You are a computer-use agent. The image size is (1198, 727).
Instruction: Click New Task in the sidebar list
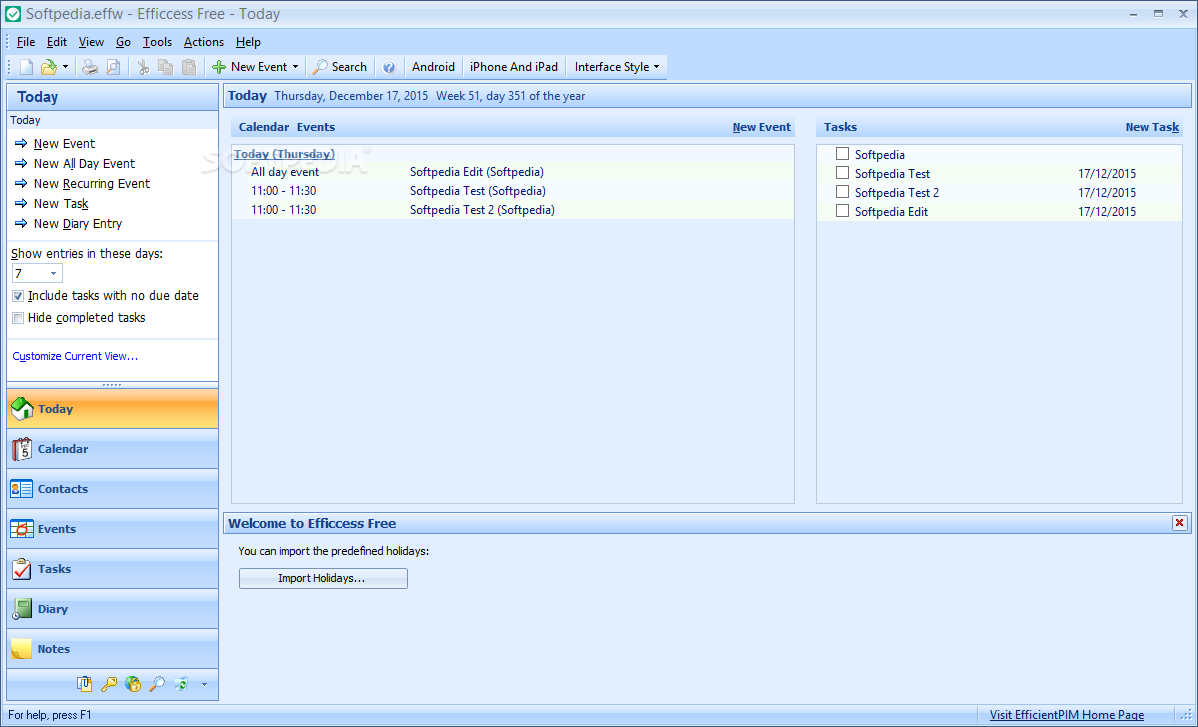(x=61, y=204)
